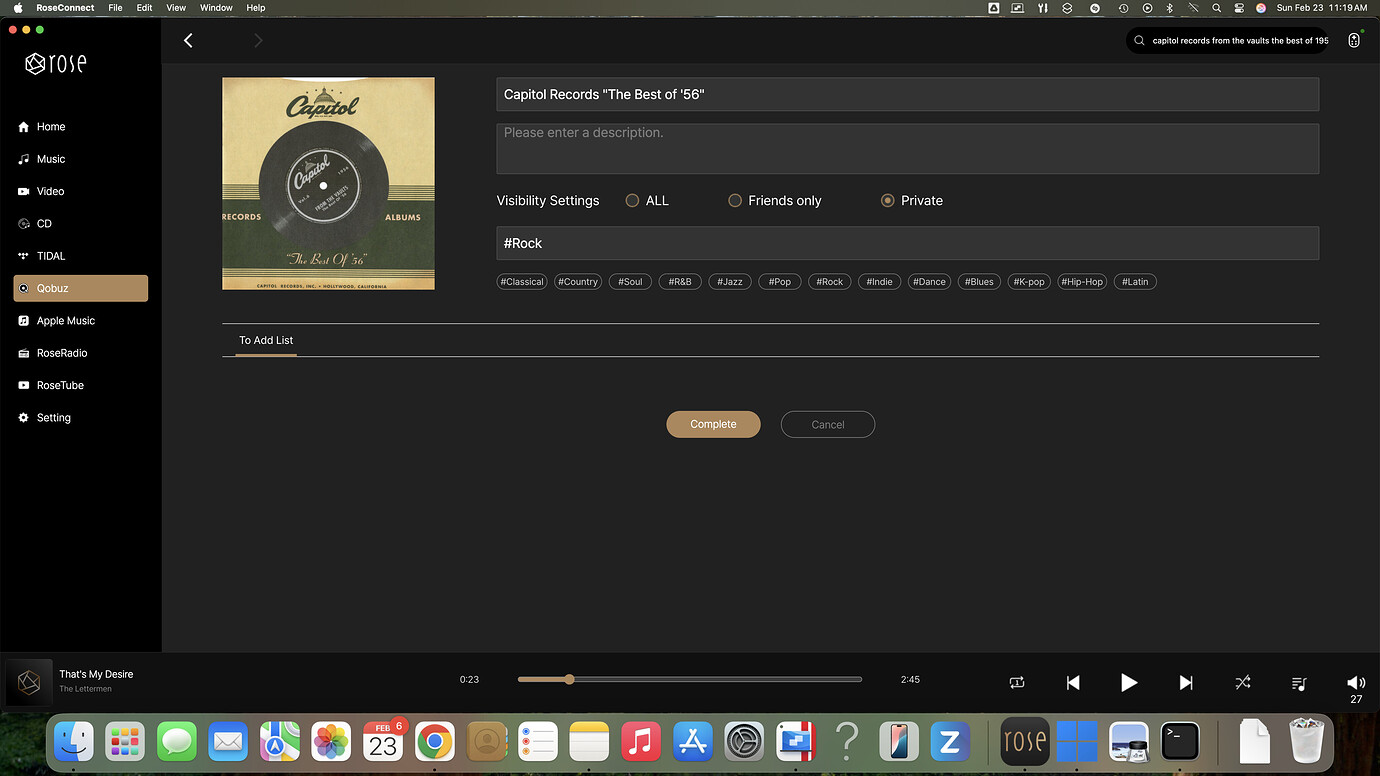Open Google Chrome from the Dock

click(434, 742)
